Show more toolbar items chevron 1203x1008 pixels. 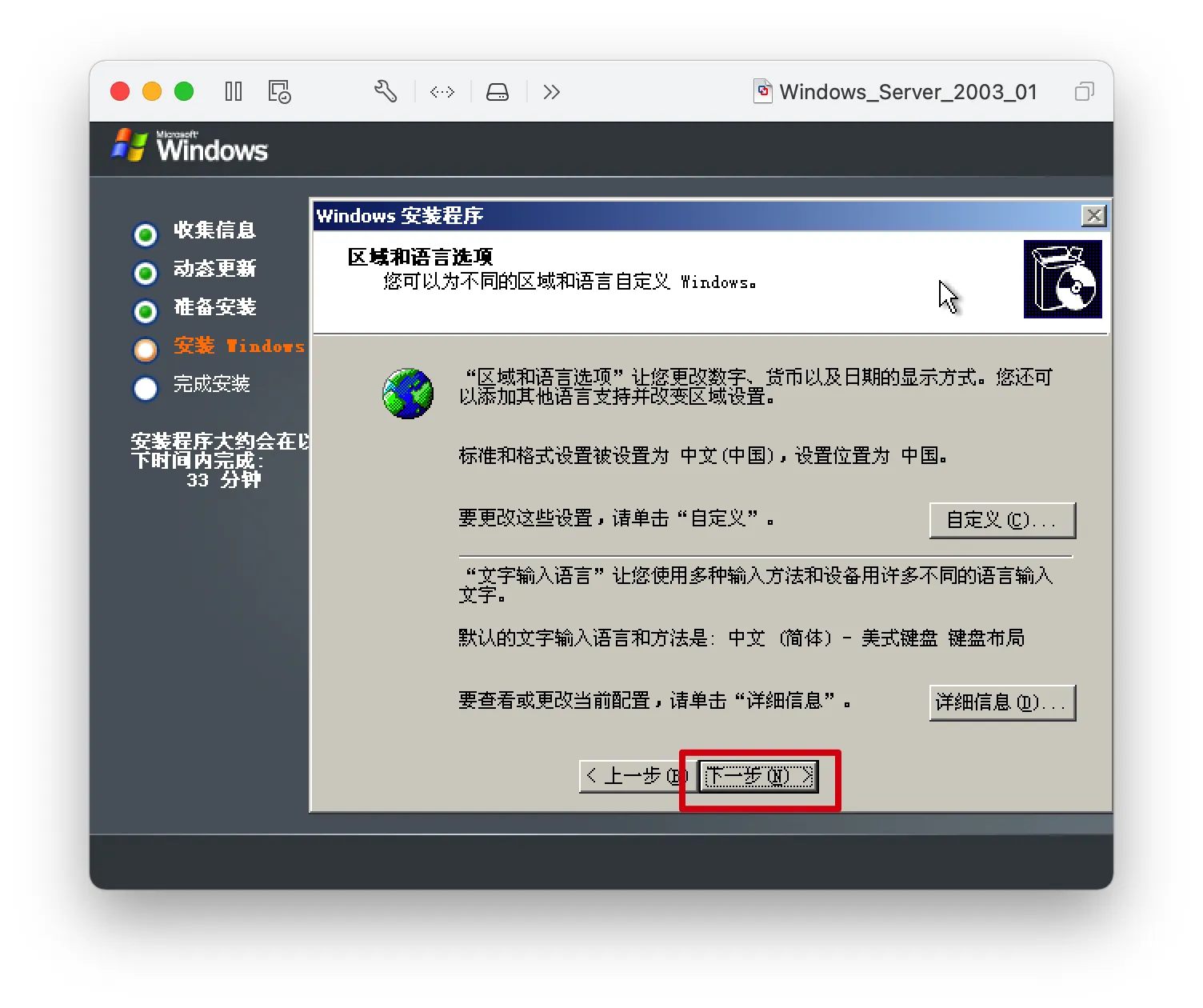click(x=551, y=92)
